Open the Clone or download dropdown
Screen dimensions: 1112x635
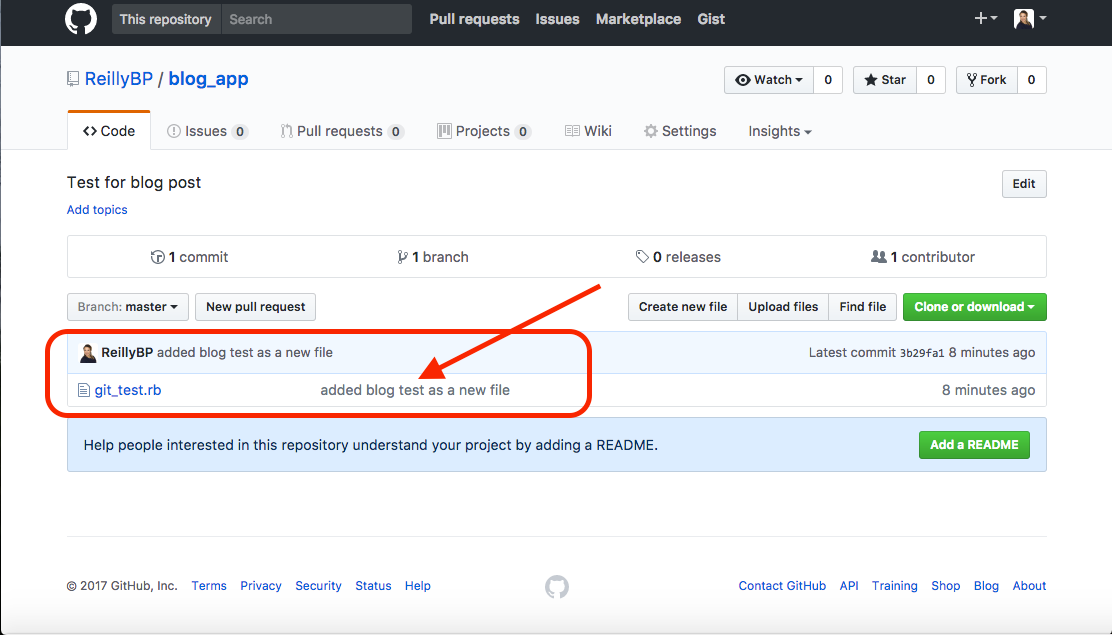coord(974,307)
